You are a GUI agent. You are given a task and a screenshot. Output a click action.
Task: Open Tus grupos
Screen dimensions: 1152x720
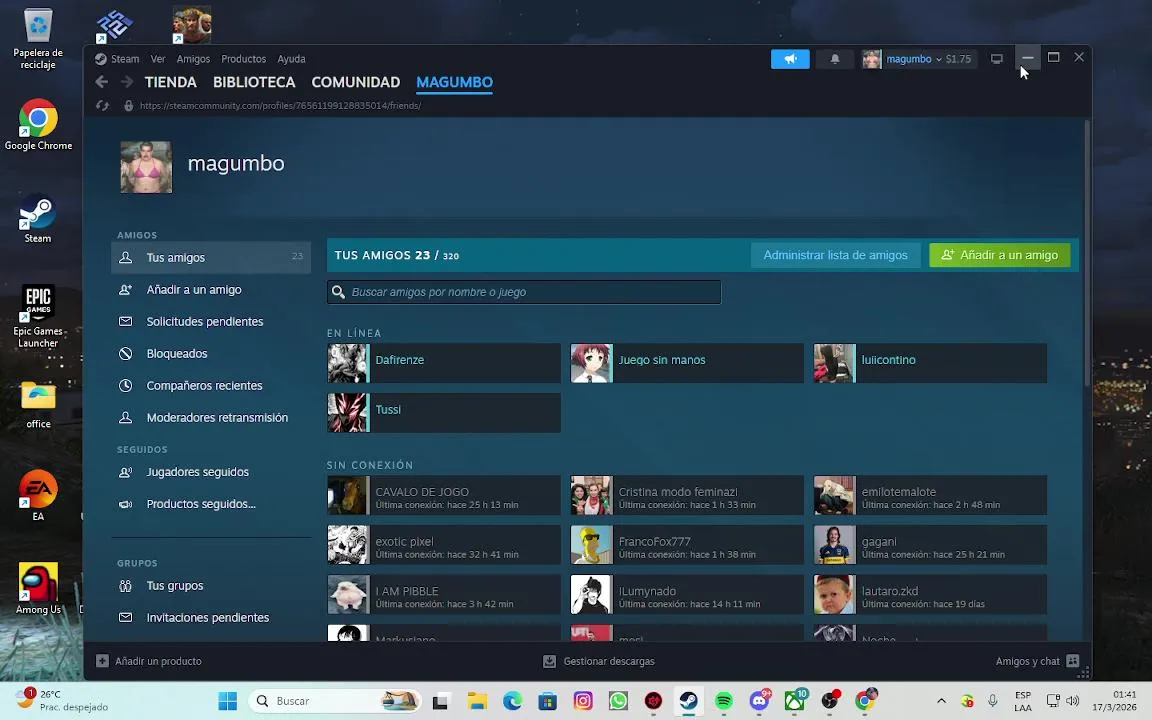click(x=211, y=586)
